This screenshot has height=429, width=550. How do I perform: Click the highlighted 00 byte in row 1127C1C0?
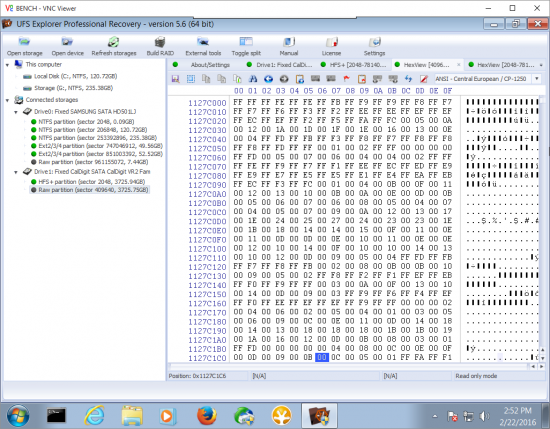tap(322, 357)
